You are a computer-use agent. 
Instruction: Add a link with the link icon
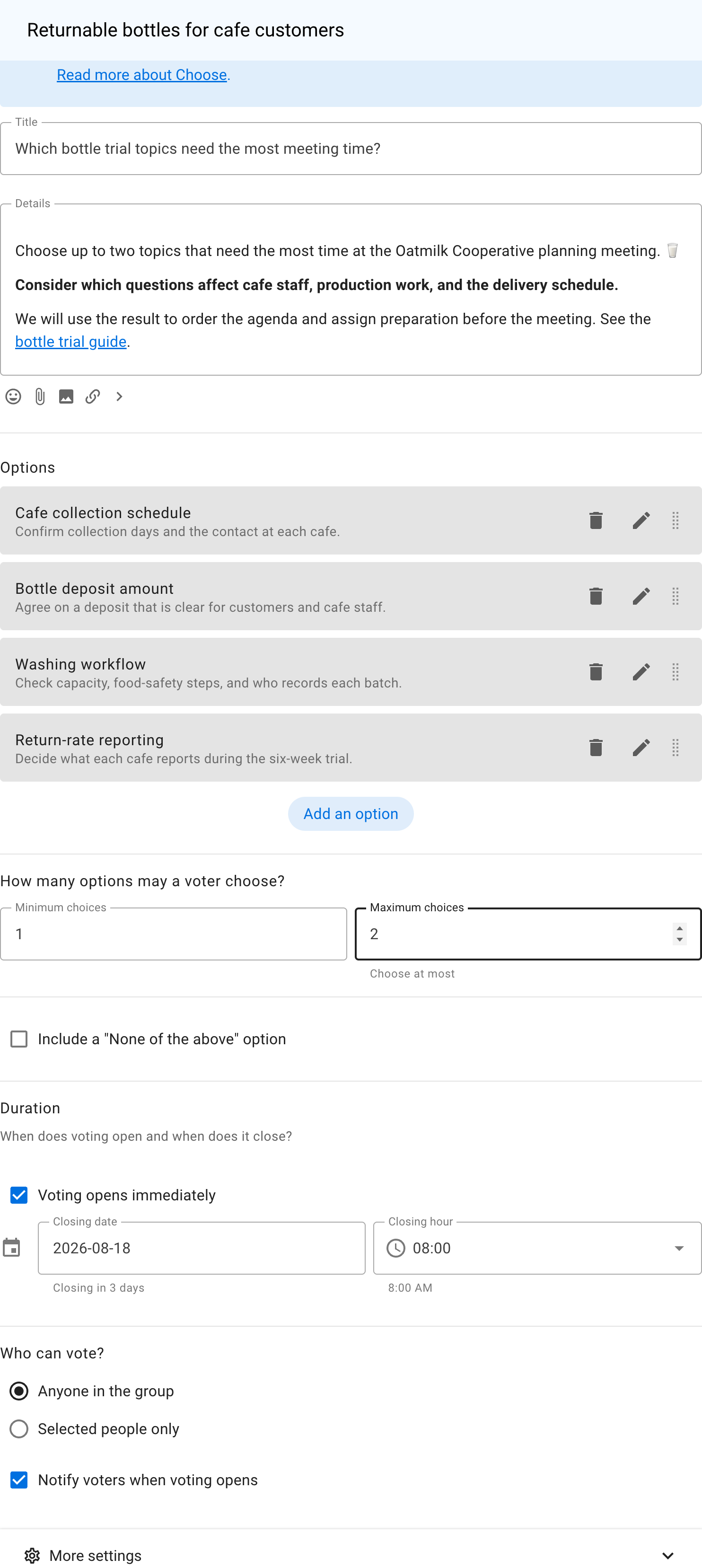[x=92, y=397]
